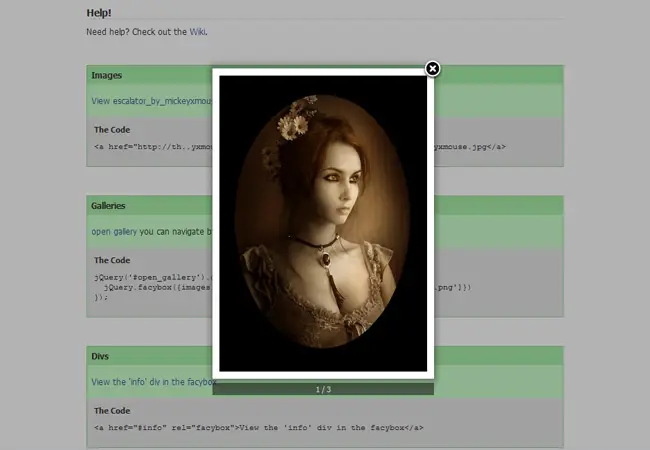Image resolution: width=650 pixels, height=450 pixels.
Task: Click the jQuery('#open_gallery') code line
Action: pyautogui.click(x=153, y=278)
